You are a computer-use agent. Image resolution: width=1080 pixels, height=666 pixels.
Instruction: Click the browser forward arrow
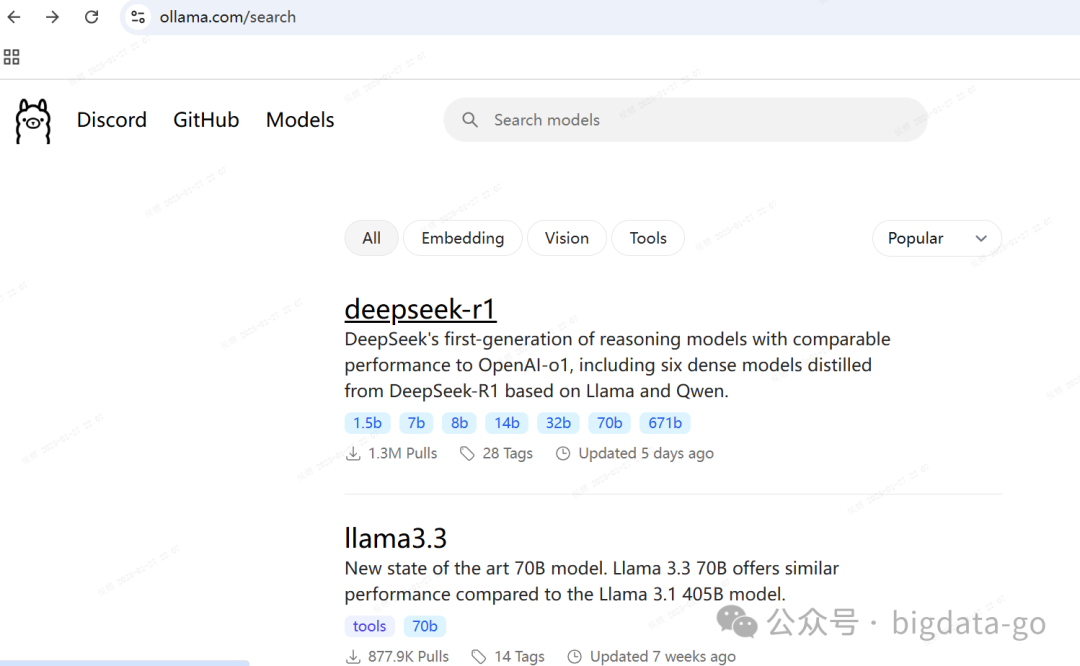52,17
